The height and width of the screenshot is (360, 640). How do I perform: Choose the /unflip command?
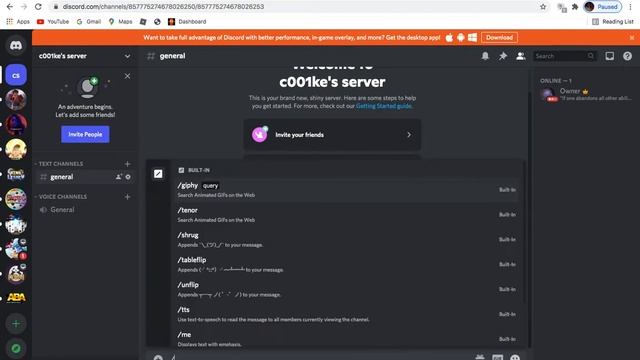347,289
